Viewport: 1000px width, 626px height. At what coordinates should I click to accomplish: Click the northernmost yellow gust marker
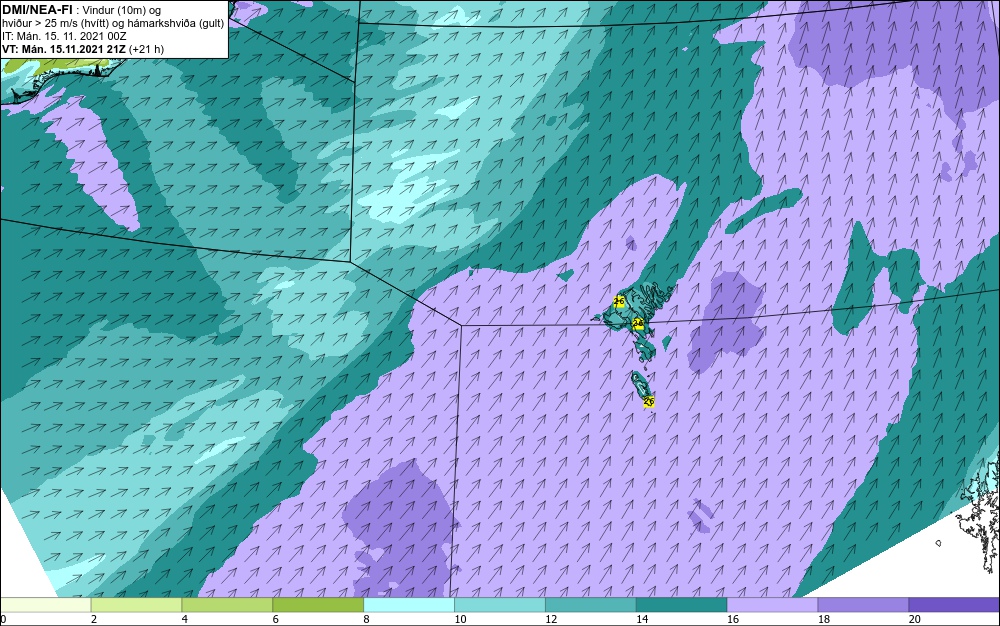pyautogui.click(x=619, y=301)
